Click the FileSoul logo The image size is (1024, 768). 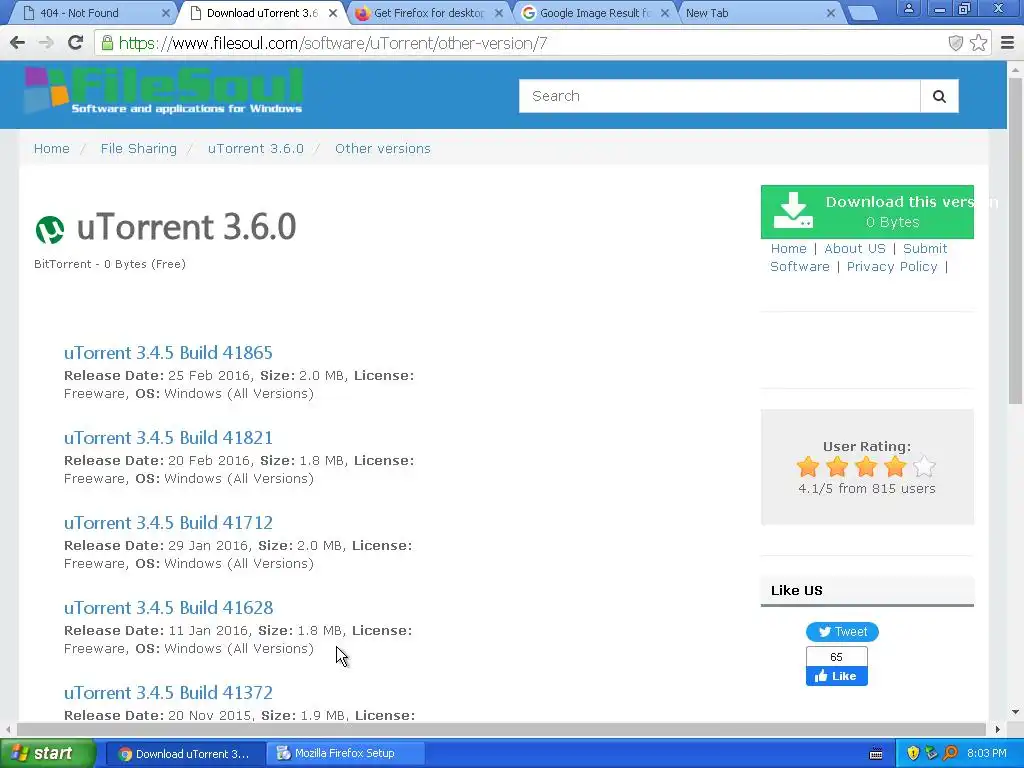(x=163, y=91)
